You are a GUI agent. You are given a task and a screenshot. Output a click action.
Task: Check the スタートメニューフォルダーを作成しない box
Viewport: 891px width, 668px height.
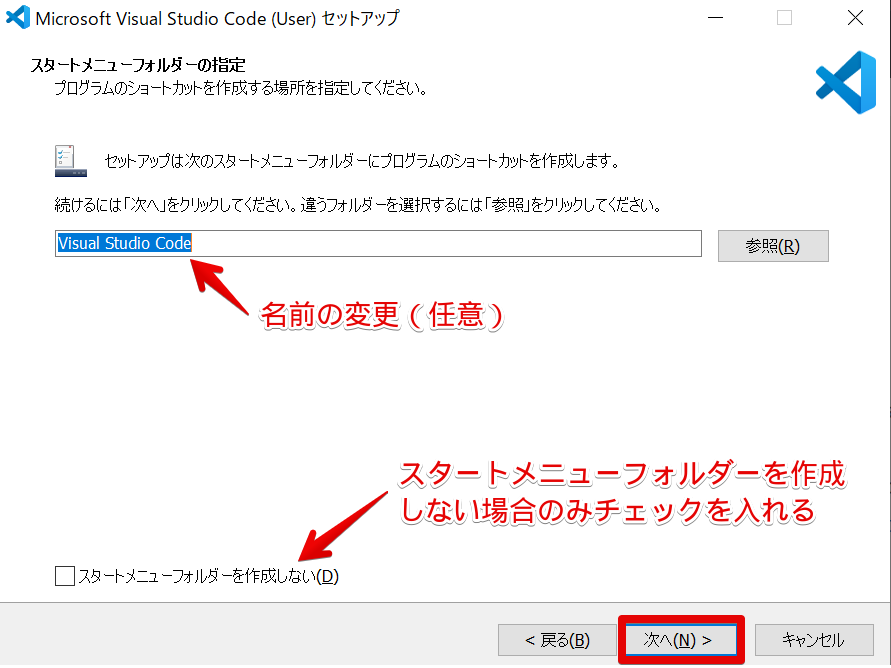point(65,576)
